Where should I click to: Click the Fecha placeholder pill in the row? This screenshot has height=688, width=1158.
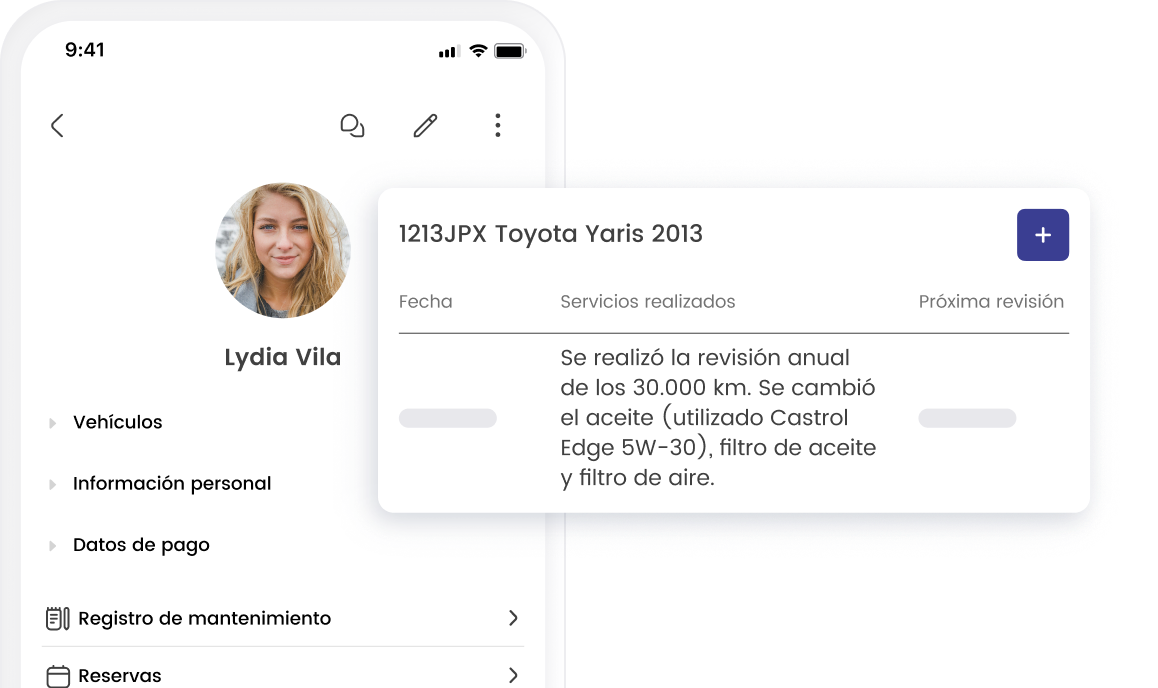(x=448, y=418)
